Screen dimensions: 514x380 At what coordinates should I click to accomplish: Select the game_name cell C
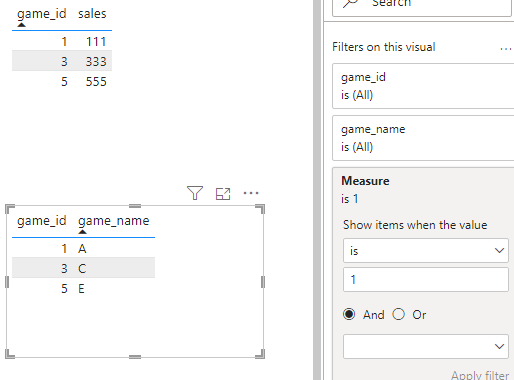tap(82, 268)
